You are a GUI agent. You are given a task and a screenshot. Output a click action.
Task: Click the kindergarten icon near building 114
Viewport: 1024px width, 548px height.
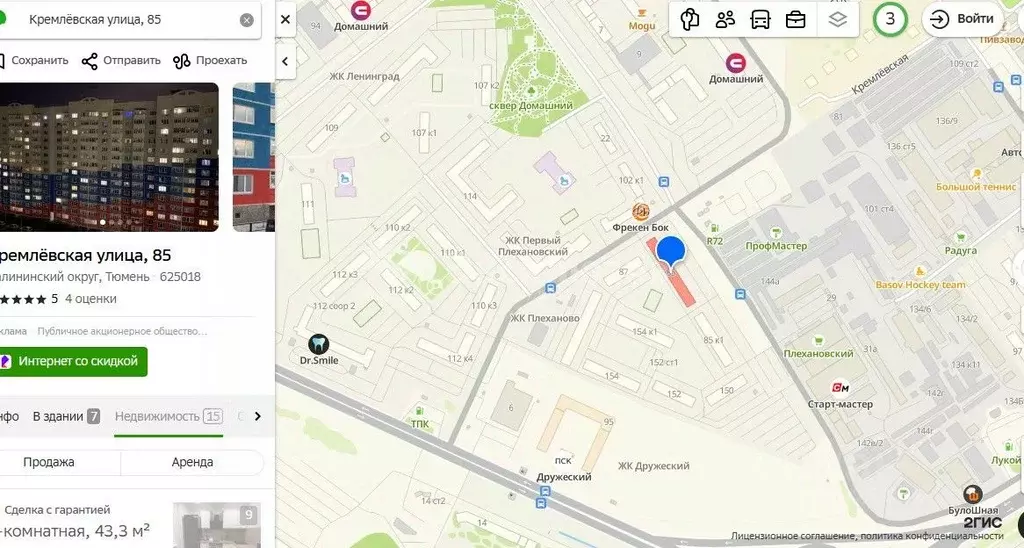tap(564, 182)
